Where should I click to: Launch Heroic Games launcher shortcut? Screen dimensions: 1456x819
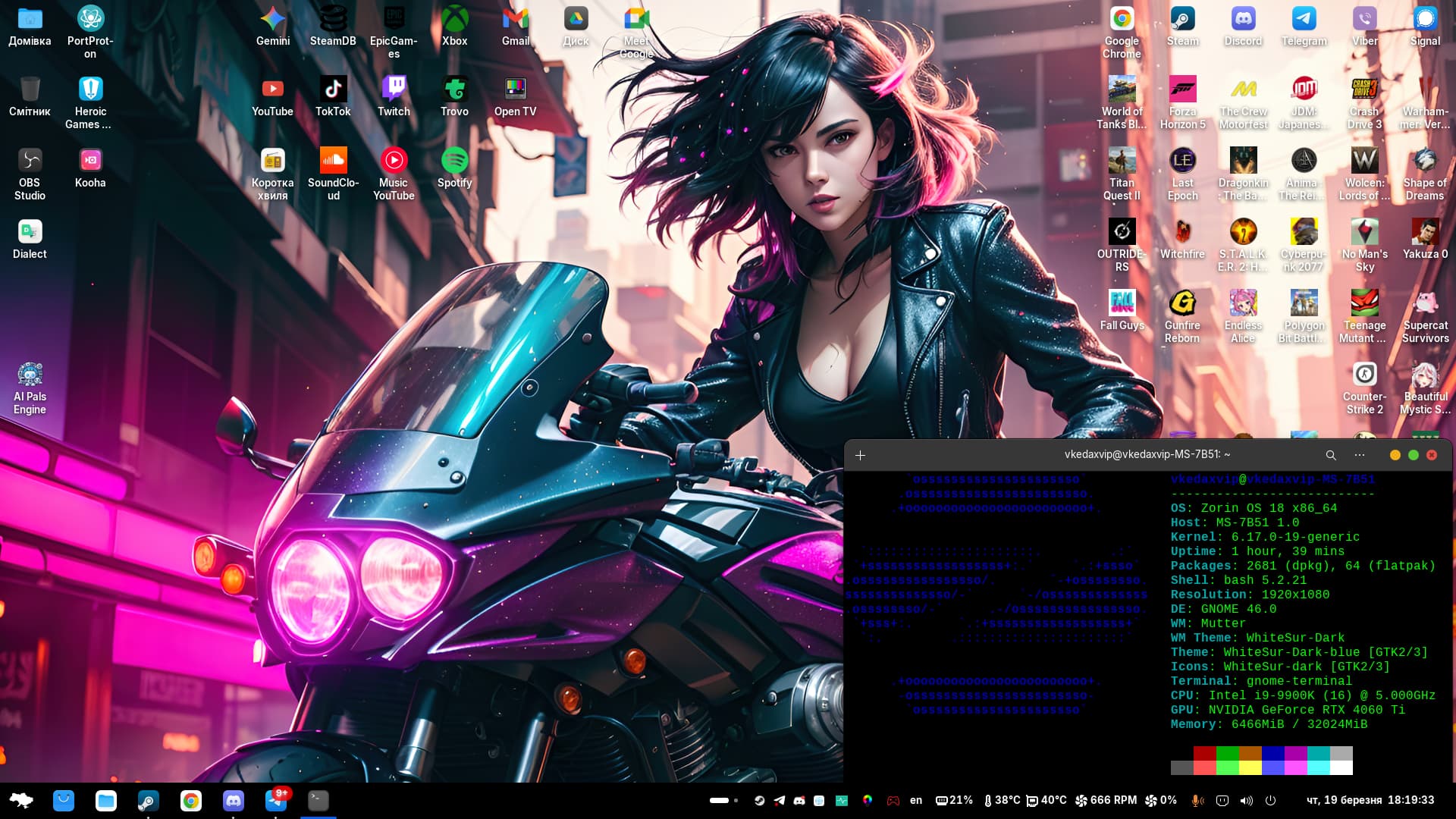click(90, 89)
